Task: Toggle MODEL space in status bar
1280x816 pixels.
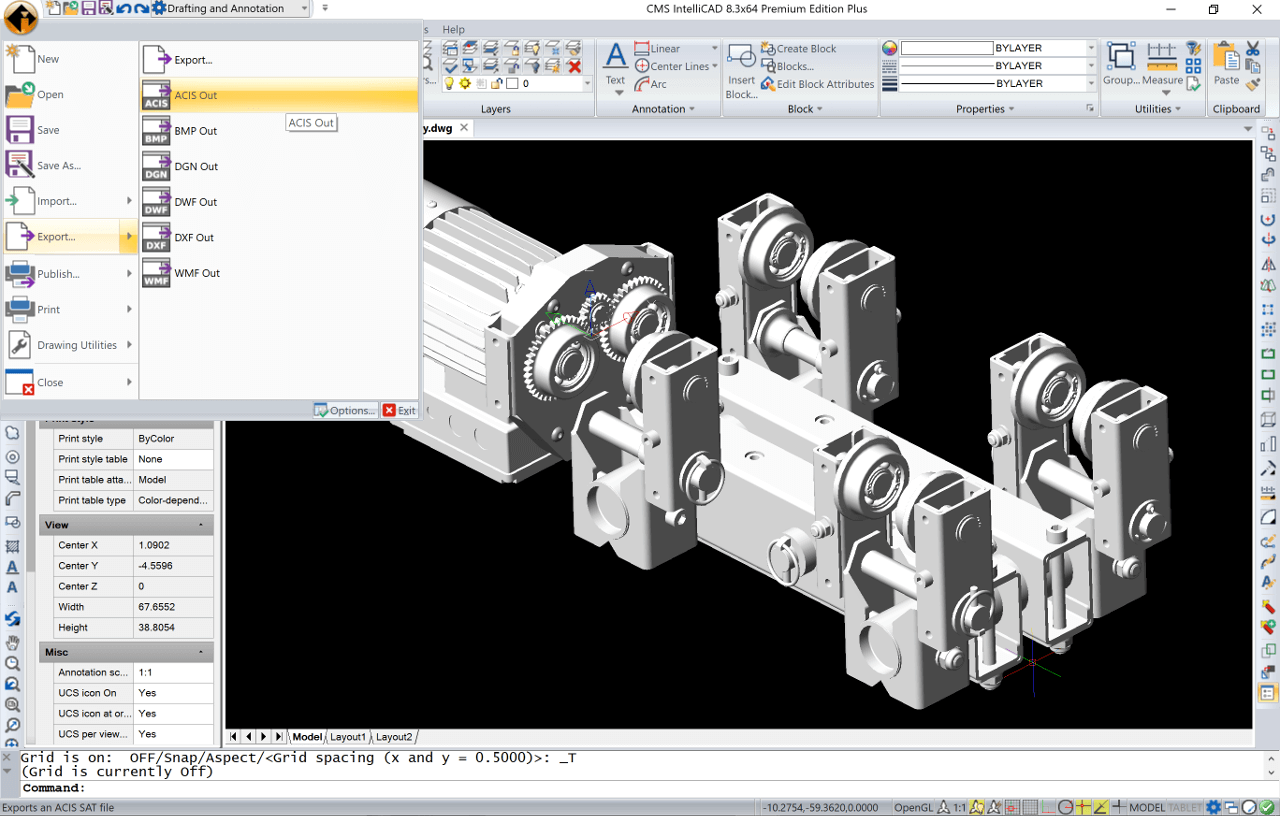Action: [1147, 808]
